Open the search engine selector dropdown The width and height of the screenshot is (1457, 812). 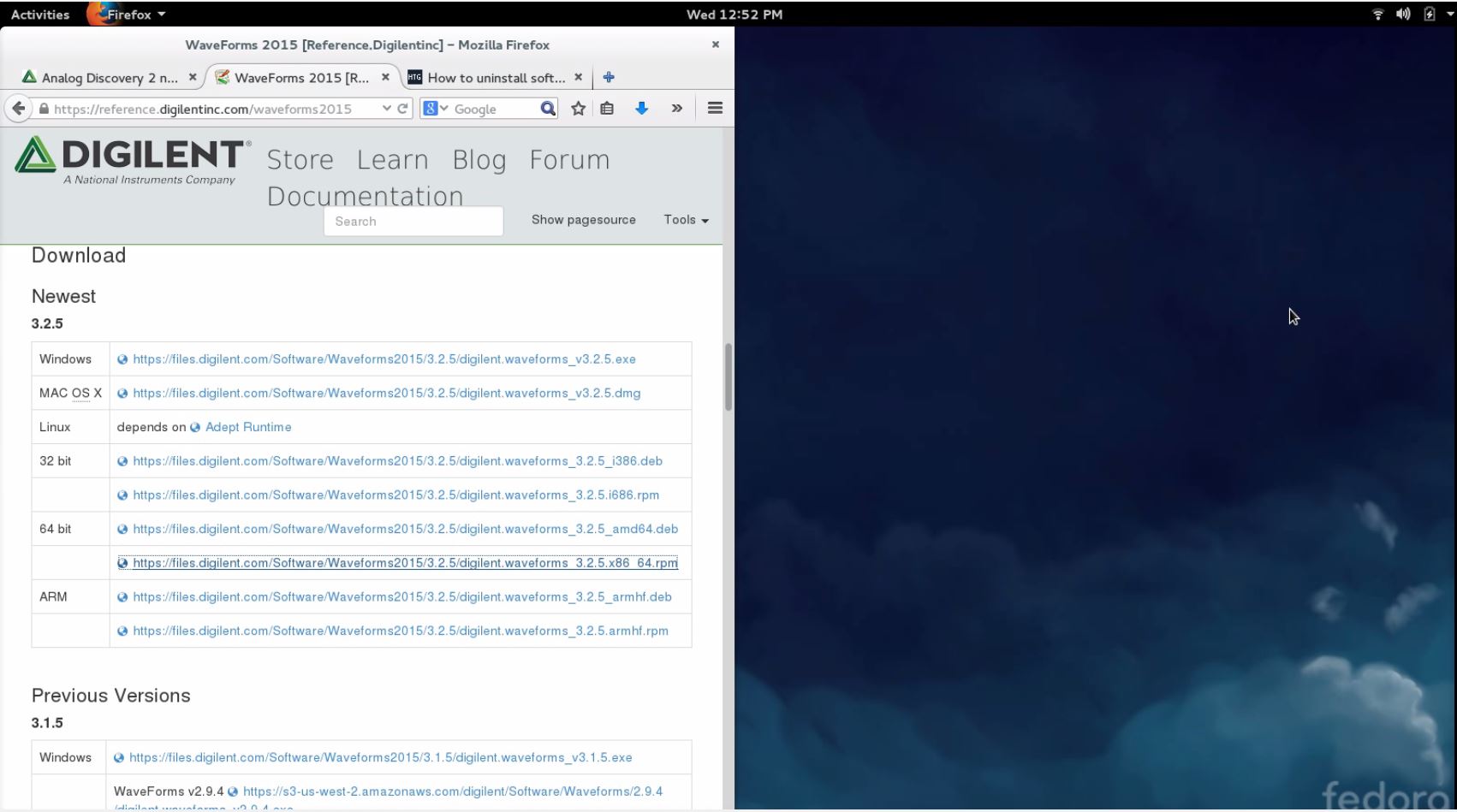click(436, 109)
